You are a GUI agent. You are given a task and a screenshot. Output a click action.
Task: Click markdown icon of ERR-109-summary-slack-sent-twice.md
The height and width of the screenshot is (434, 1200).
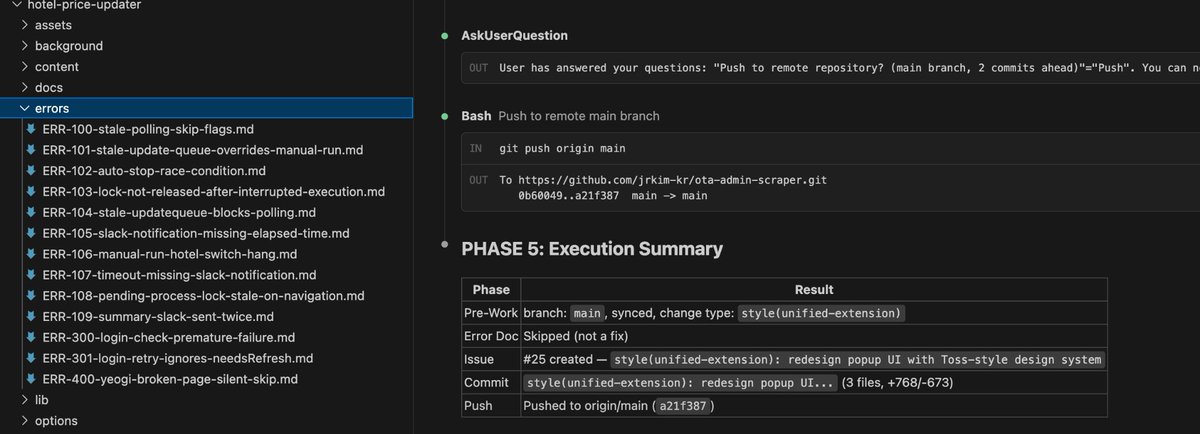click(32, 317)
